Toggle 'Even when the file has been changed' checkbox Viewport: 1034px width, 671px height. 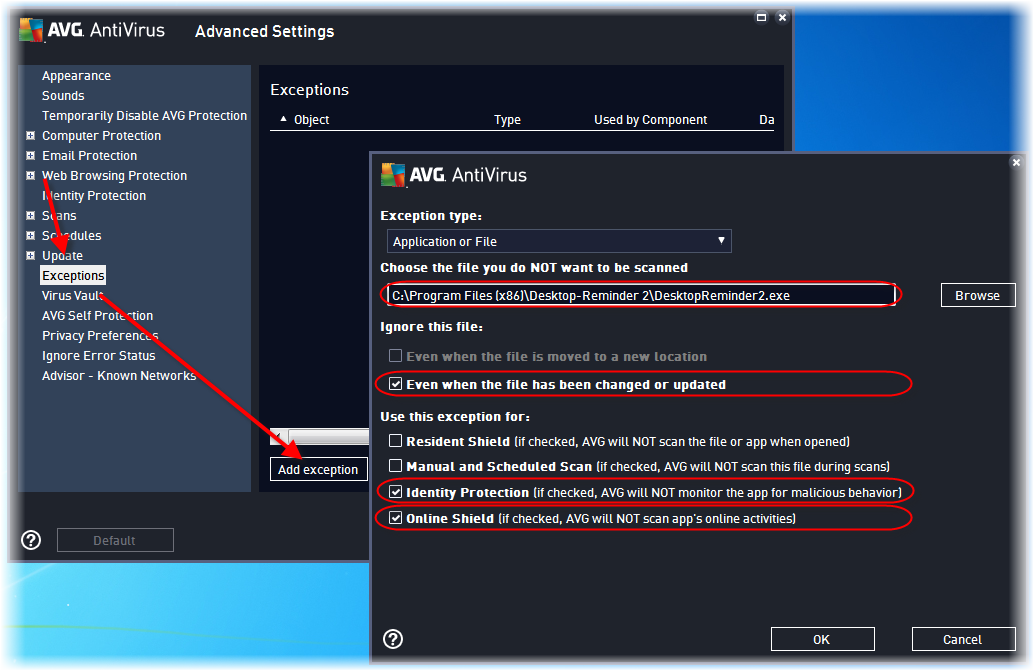(x=395, y=384)
